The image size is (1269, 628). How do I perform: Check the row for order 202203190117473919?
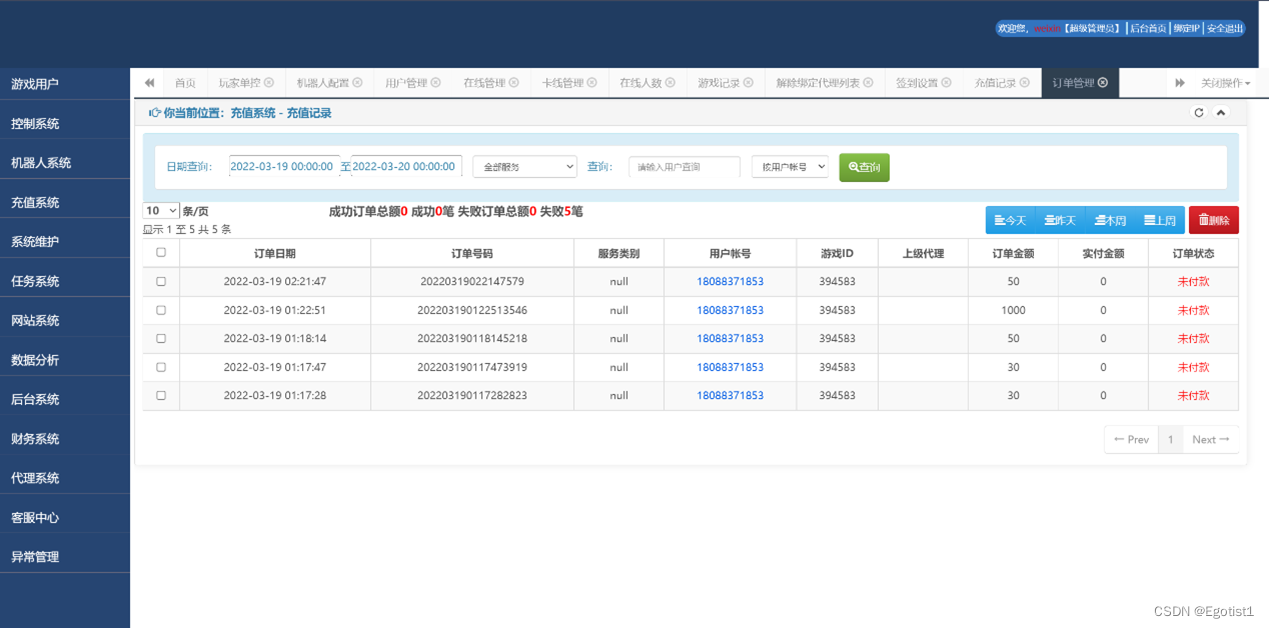[x=161, y=367]
